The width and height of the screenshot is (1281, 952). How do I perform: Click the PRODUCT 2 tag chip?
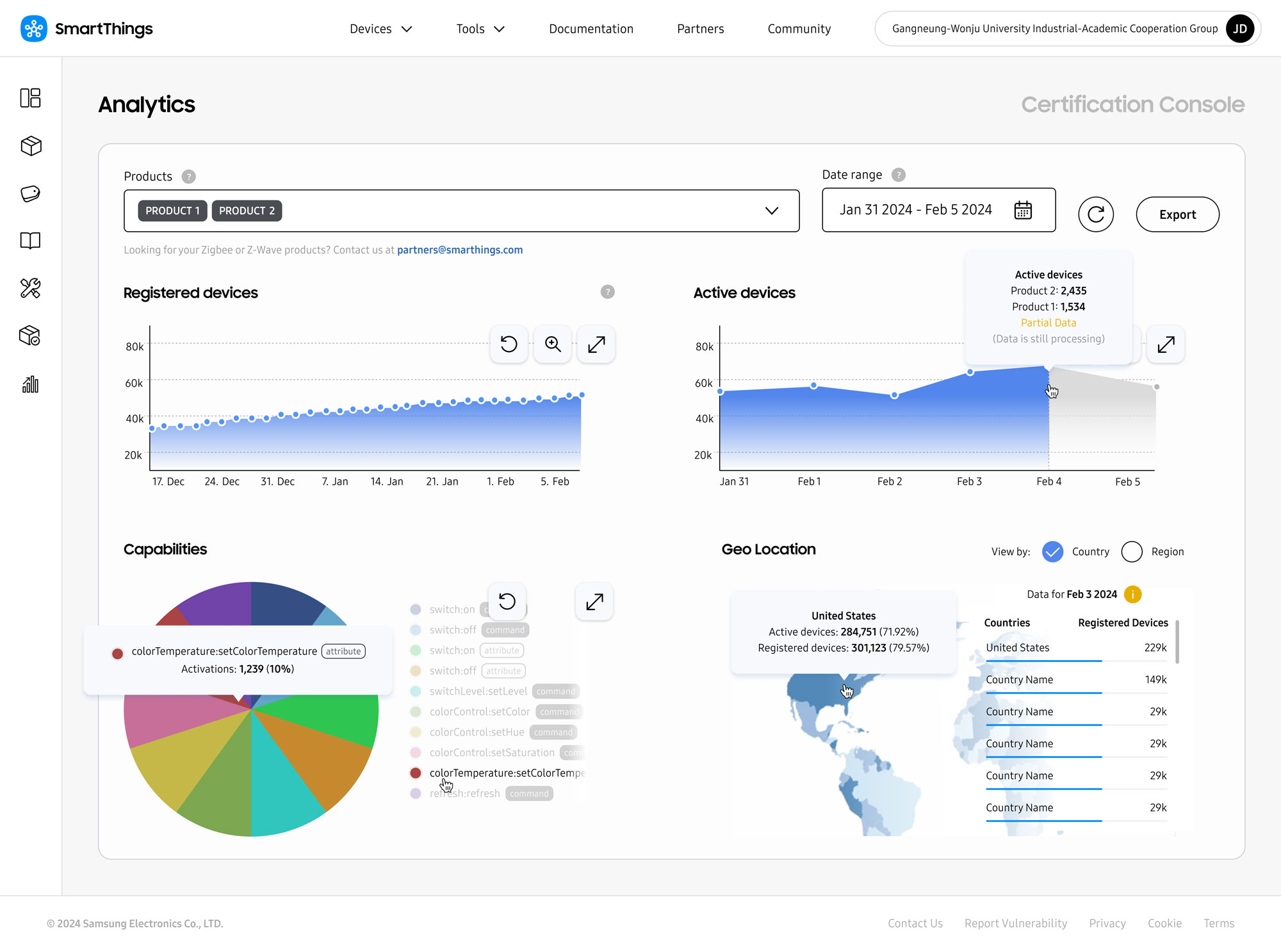click(247, 211)
